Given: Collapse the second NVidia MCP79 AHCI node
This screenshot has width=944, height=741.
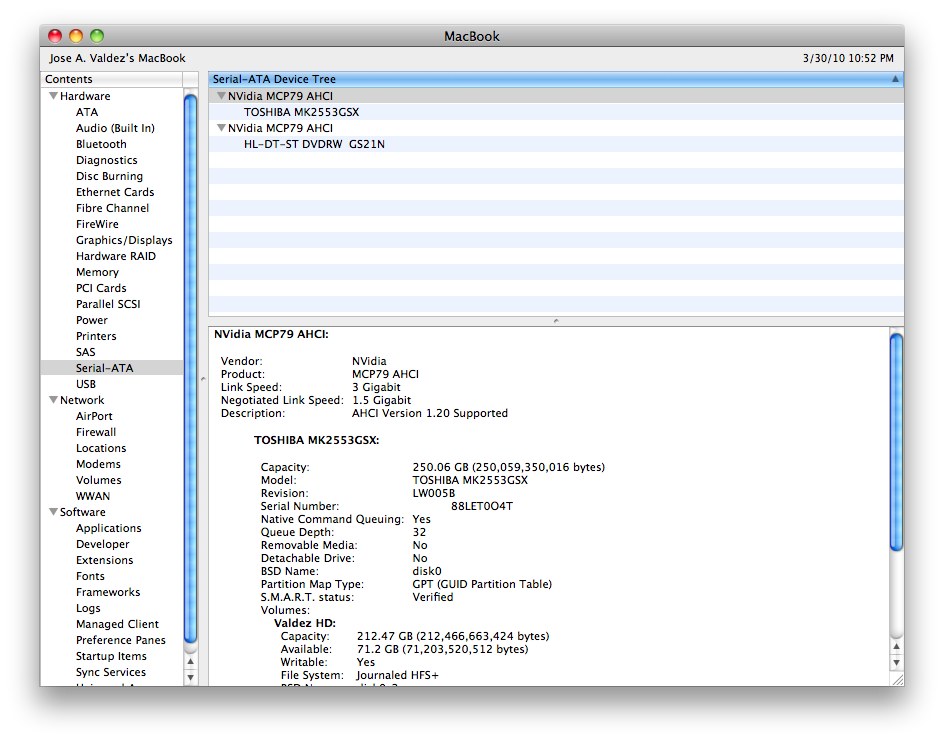Looking at the screenshot, I should (x=221, y=128).
